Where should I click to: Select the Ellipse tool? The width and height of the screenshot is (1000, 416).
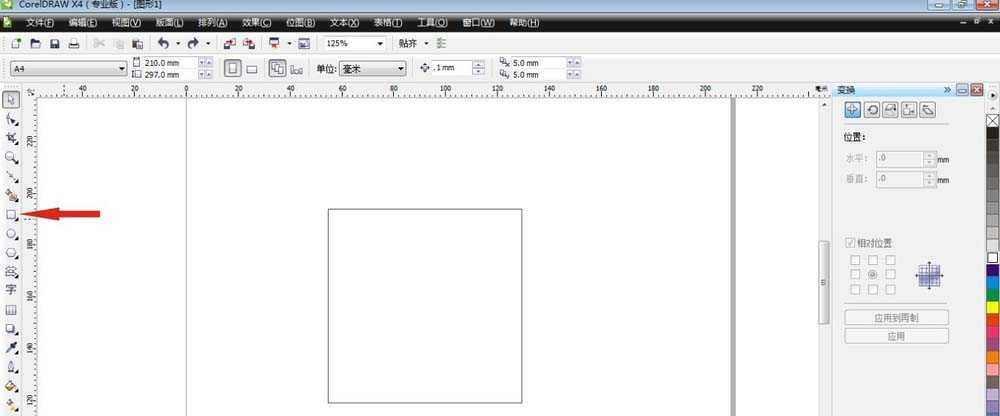coord(11,234)
